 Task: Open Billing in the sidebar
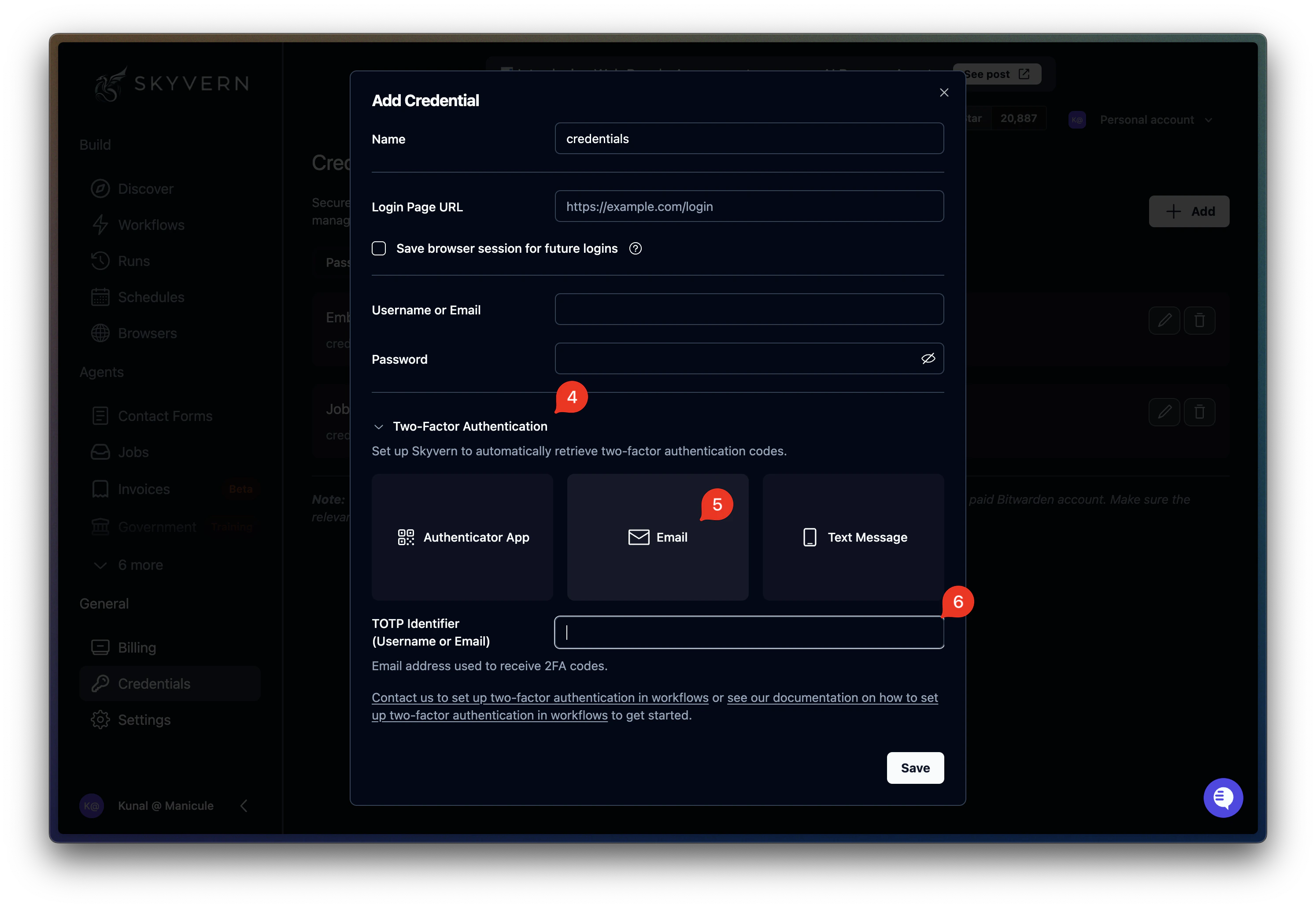(x=137, y=647)
